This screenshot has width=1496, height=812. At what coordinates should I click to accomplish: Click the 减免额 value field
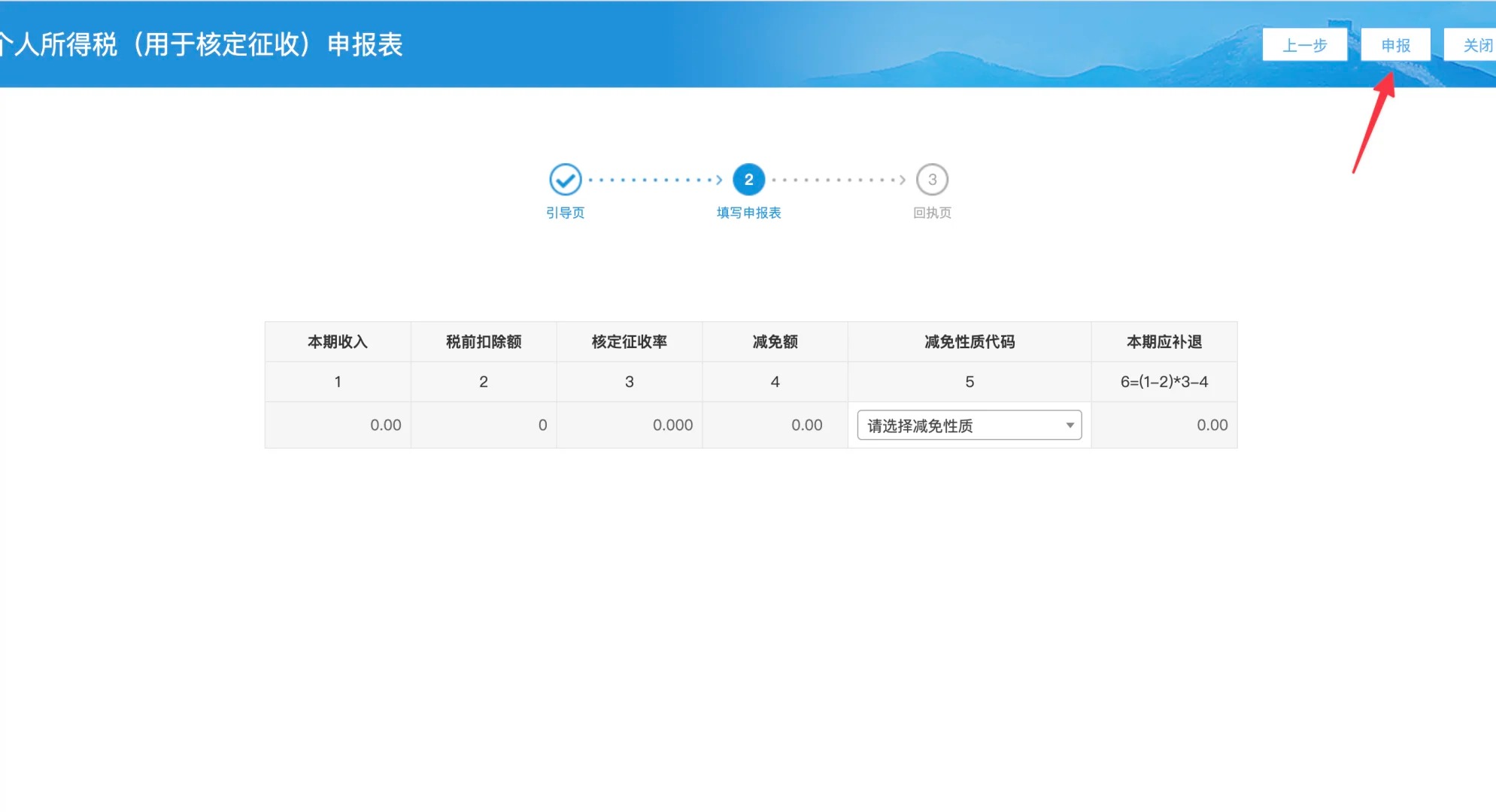tap(775, 426)
